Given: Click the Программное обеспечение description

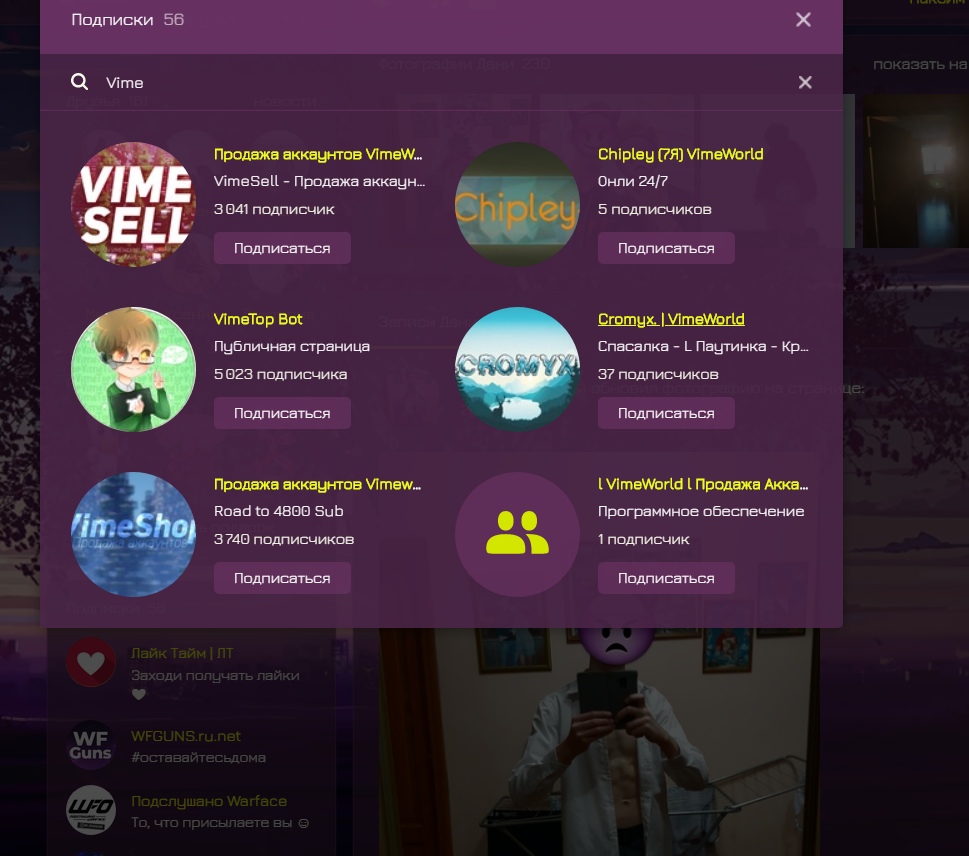Looking at the screenshot, I should click(701, 512).
